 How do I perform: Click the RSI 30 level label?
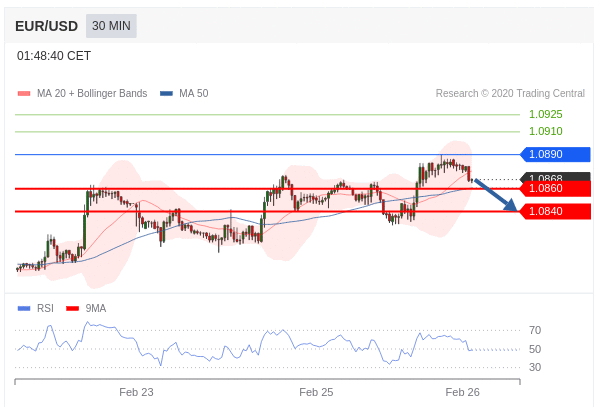[535, 367]
